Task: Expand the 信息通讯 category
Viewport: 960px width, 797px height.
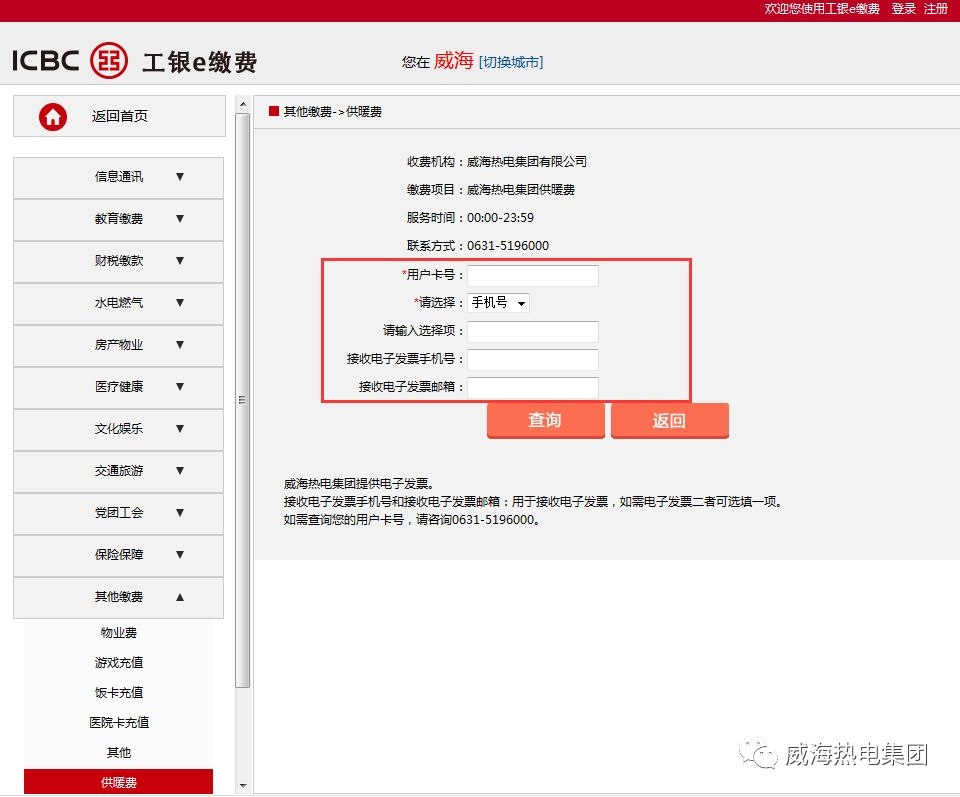Action: coord(119,177)
